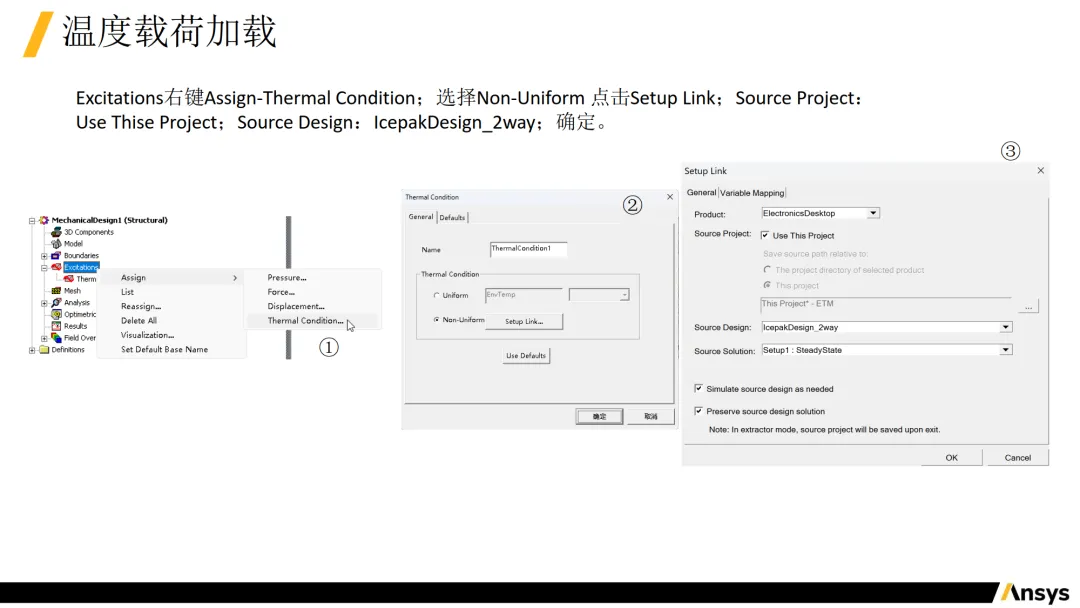Click the This Project* - ETM path field

(886, 304)
